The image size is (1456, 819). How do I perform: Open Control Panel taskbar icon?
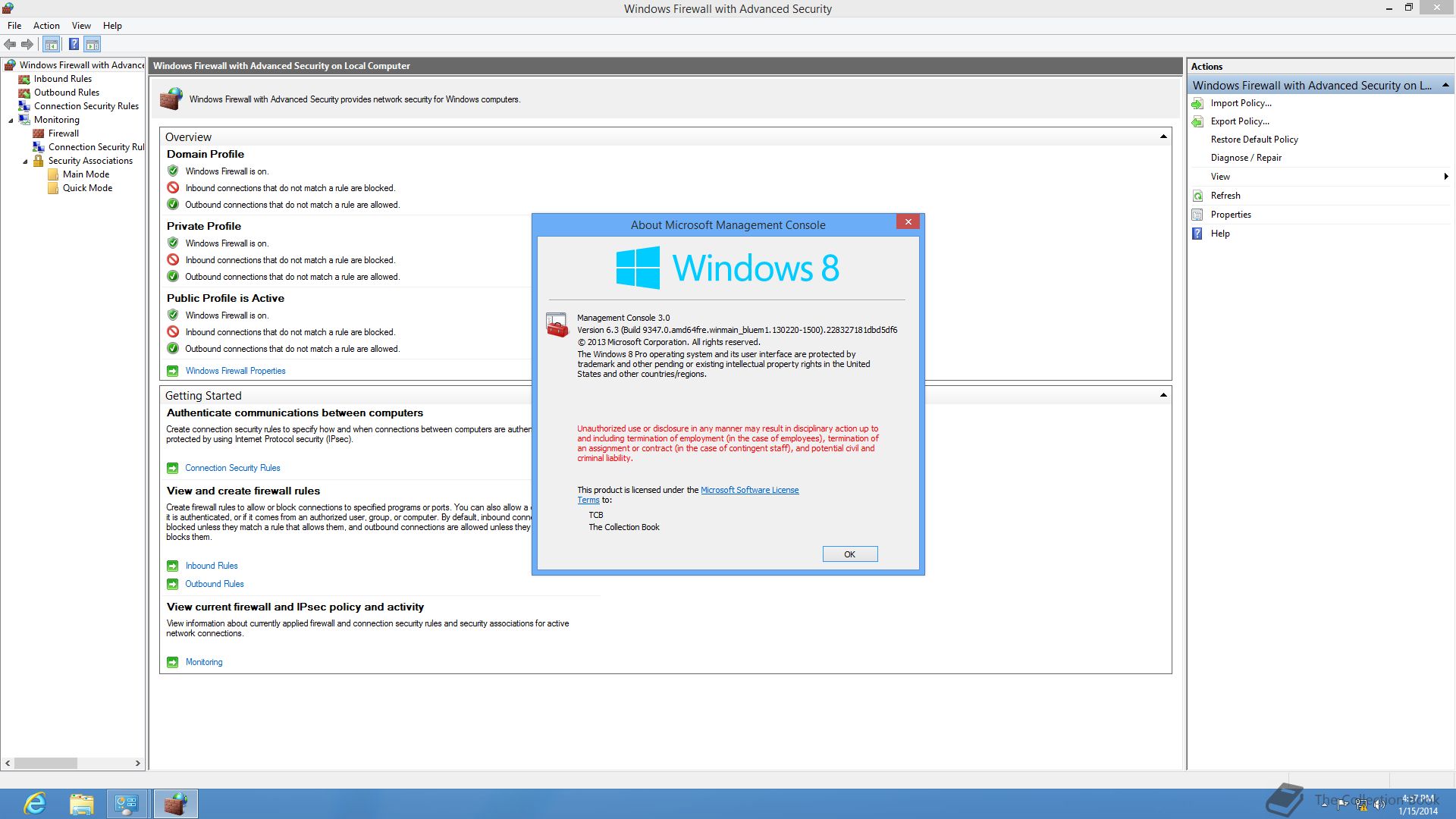tap(127, 804)
